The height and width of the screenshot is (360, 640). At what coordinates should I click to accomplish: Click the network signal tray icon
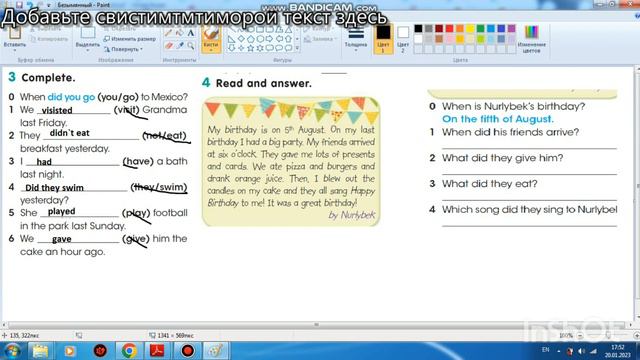pos(593,351)
